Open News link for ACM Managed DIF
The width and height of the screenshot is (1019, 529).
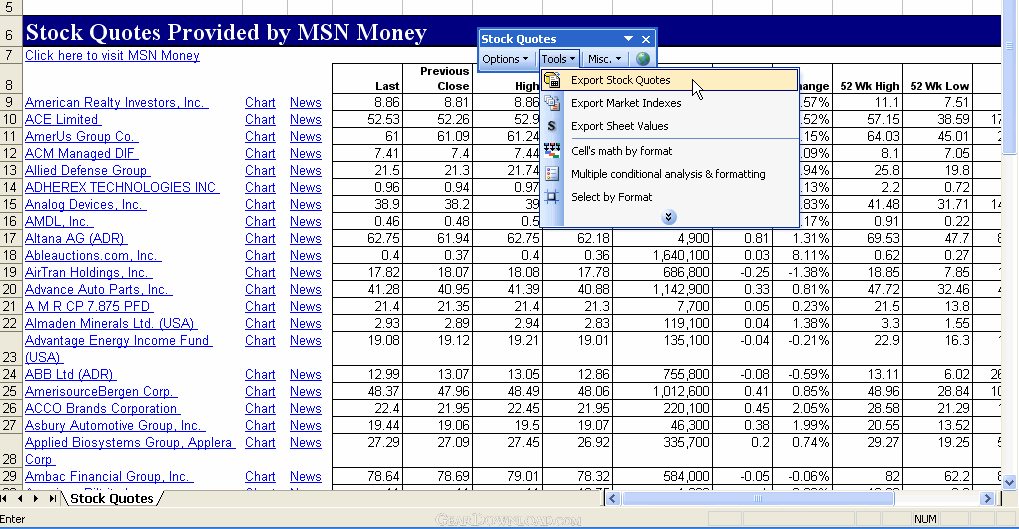coord(305,153)
